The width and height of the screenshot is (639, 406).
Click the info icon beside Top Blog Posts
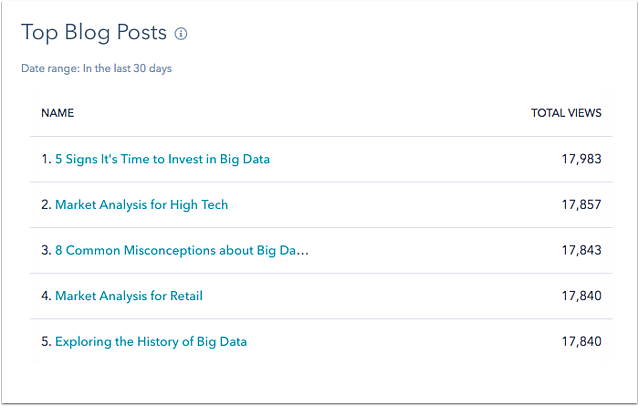click(181, 33)
